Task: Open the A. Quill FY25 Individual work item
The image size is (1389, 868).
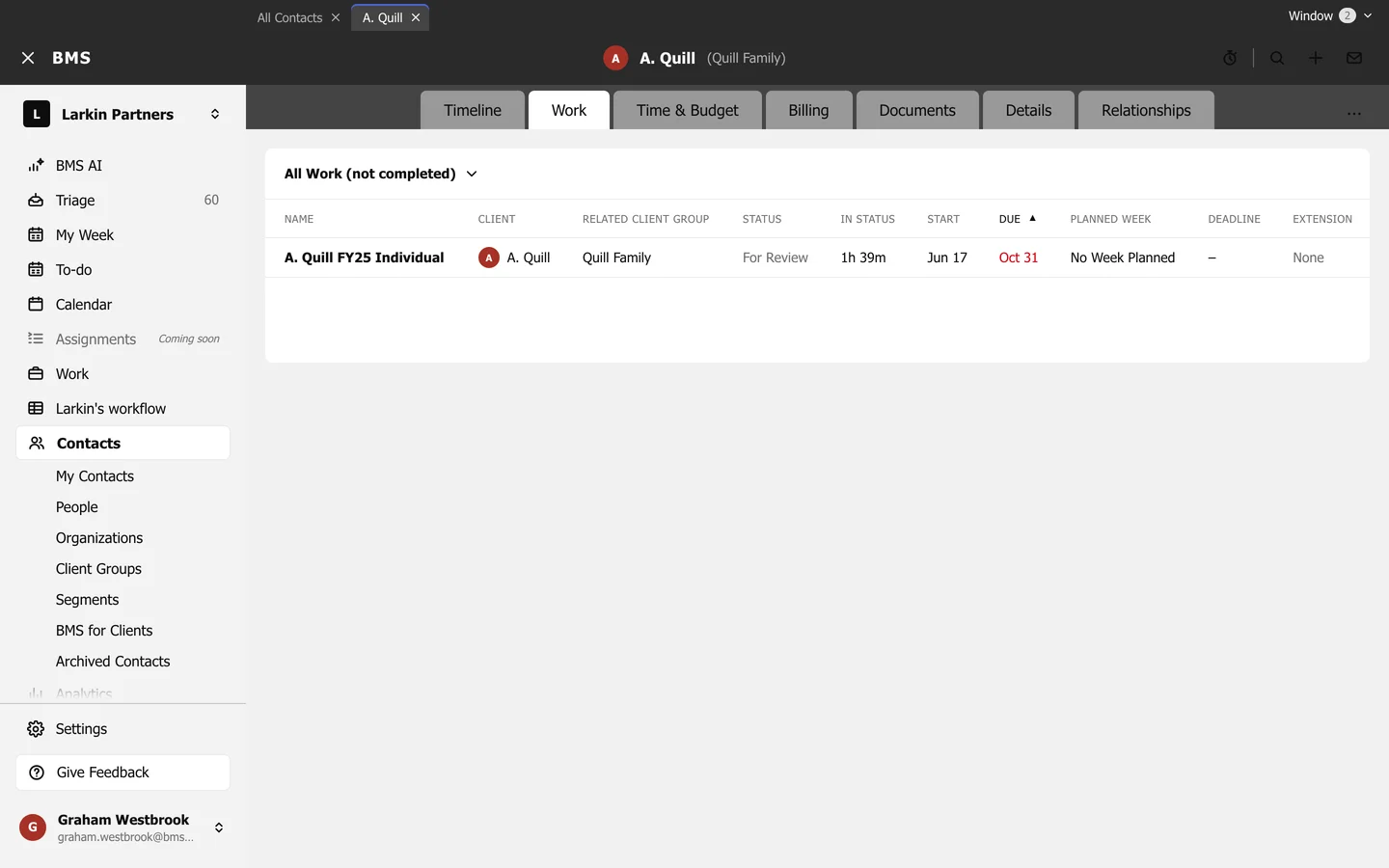Action: coord(365,258)
